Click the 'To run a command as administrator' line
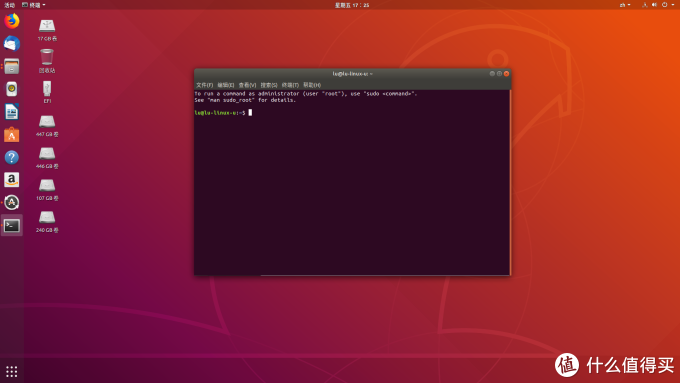Screen dimensions: 680x383 (306, 94)
